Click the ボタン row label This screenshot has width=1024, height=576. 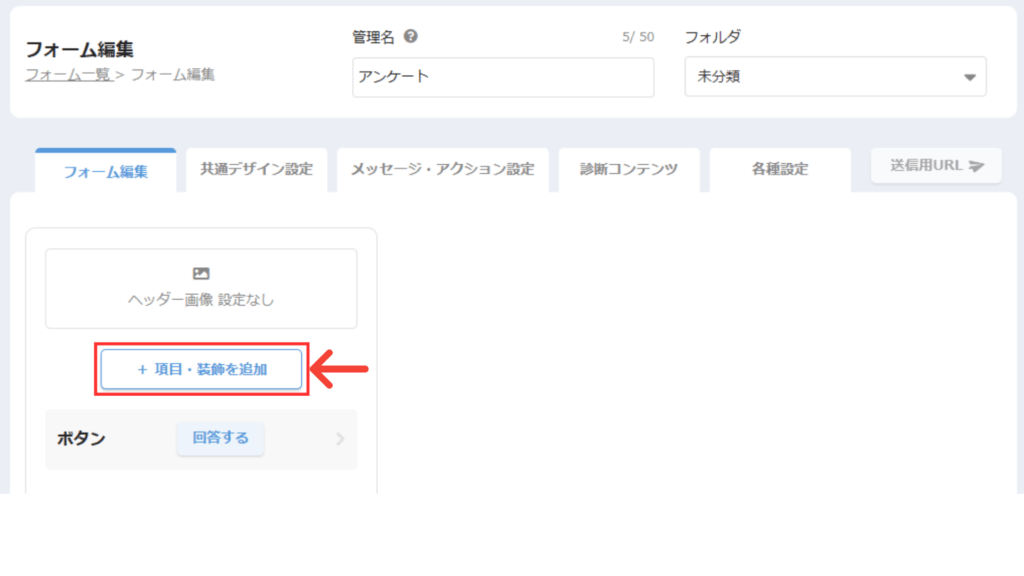pos(80,439)
